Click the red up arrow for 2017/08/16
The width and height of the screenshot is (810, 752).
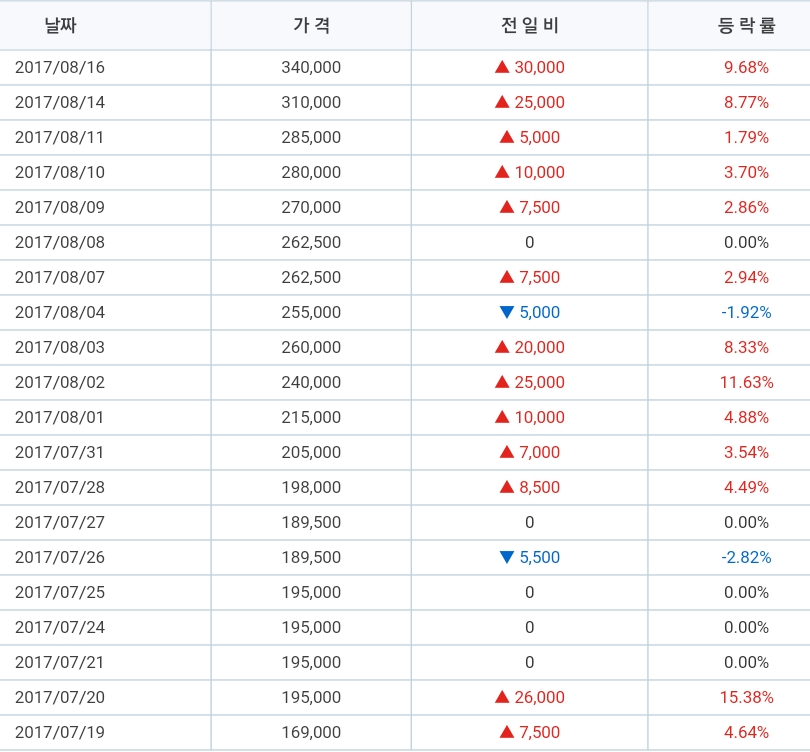point(502,68)
